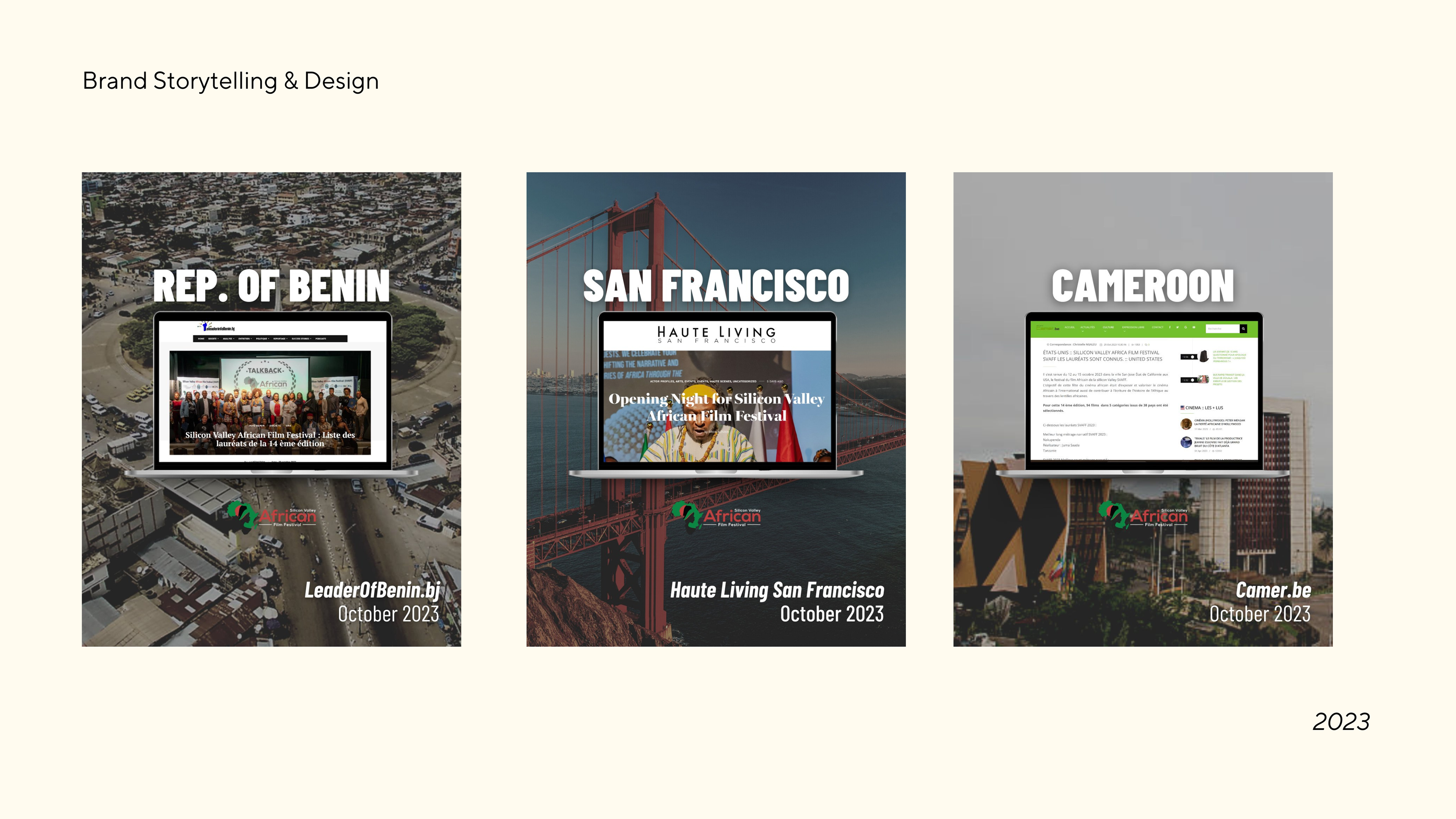This screenshot has width=1456, height=819.
Task: Click the YouTube icon in Camer.be header
Action: (1194, 327)
